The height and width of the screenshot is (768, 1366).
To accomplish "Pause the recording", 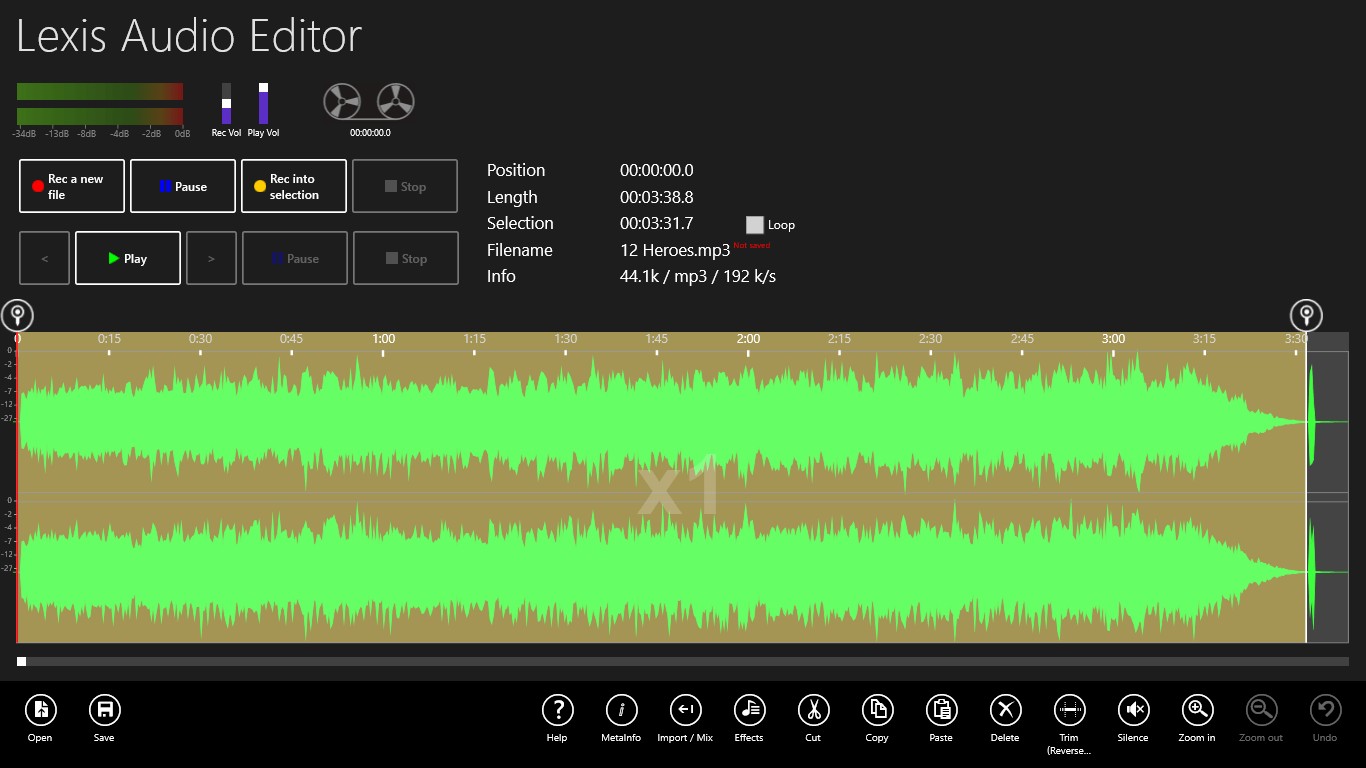I will (182, 186).
